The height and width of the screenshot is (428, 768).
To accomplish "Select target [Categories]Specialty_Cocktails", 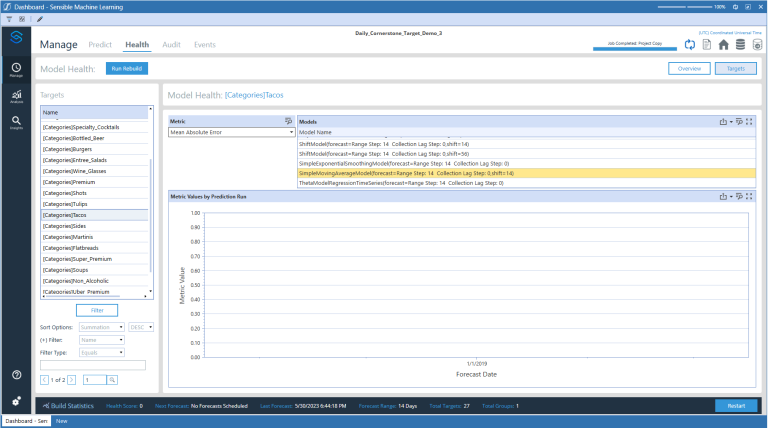I will coord(95,127).
